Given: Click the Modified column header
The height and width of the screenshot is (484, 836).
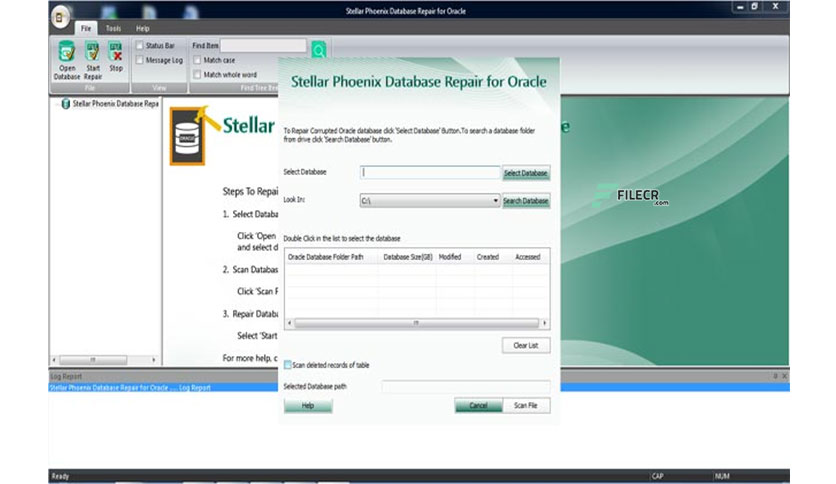Looking at the screenshot, I should point(455,257).
